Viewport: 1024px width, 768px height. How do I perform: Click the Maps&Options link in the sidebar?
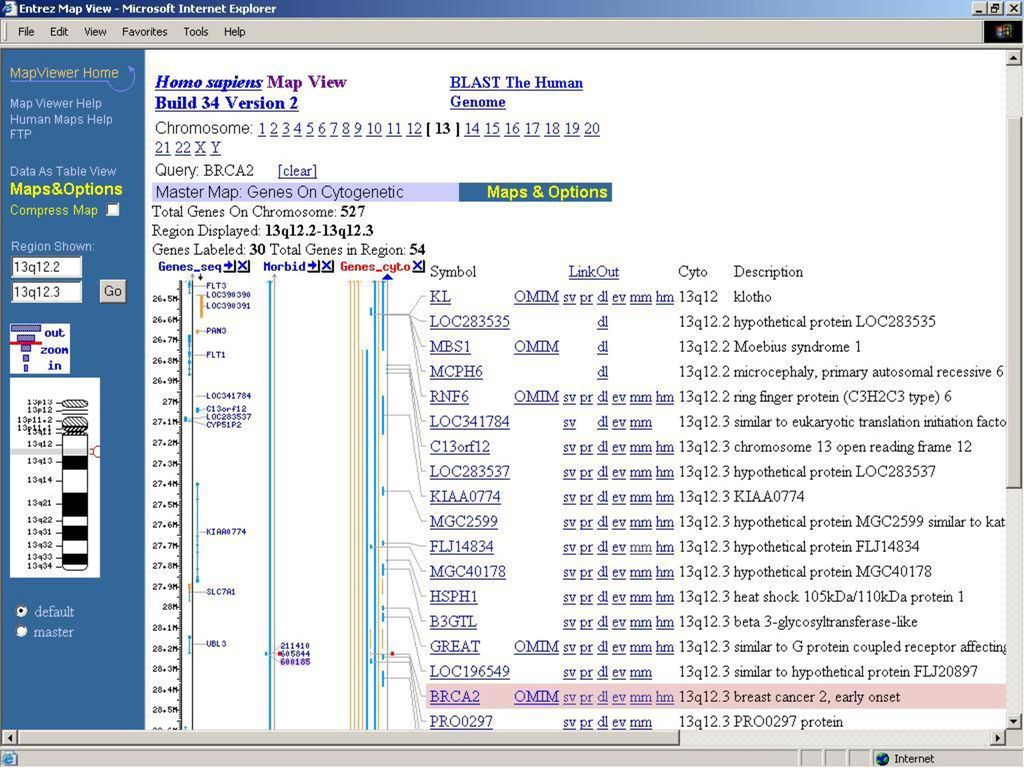coord(66,189)
